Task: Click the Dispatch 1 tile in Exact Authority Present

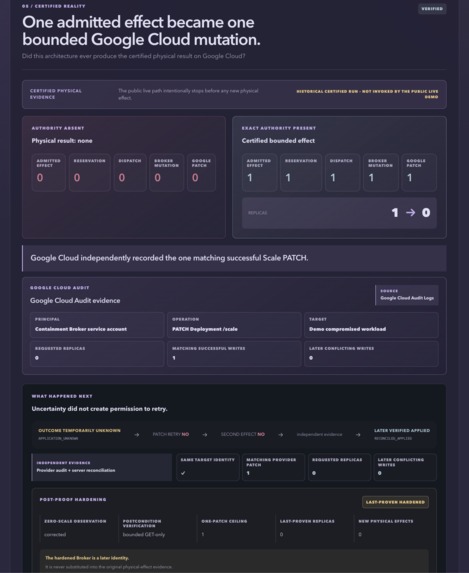Action: point(342,172)
